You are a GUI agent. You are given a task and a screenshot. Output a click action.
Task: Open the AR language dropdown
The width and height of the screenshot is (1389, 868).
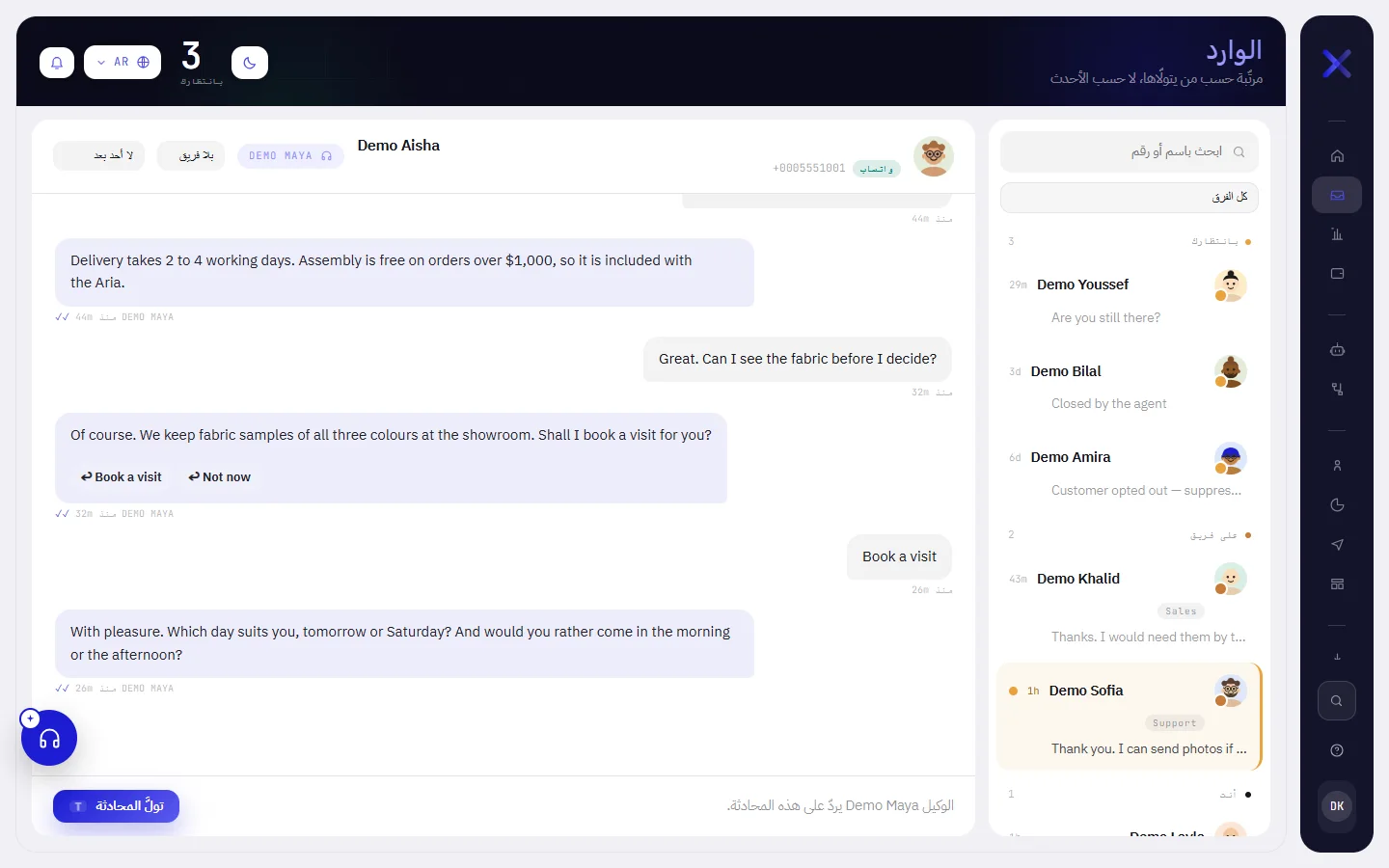tap(123, 63)
